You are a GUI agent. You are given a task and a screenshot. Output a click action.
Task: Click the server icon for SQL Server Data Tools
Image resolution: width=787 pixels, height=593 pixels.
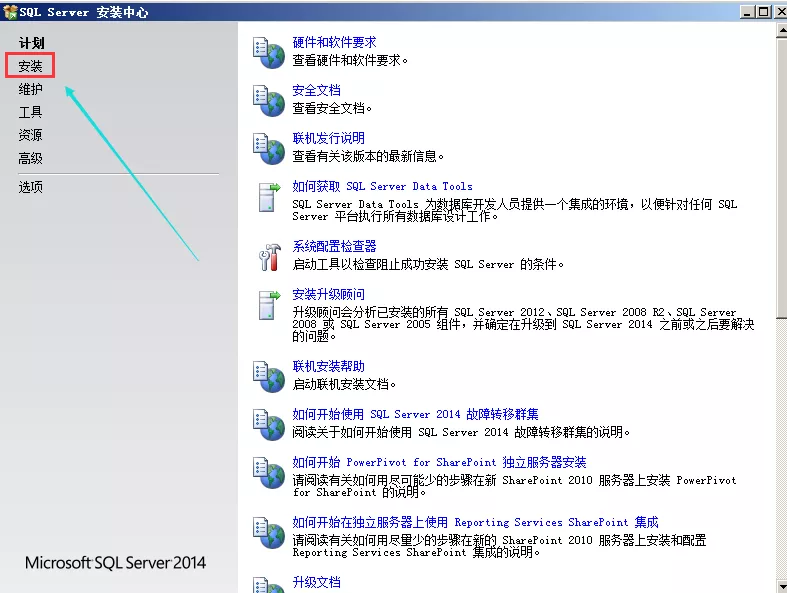click(x=270, y=197)
